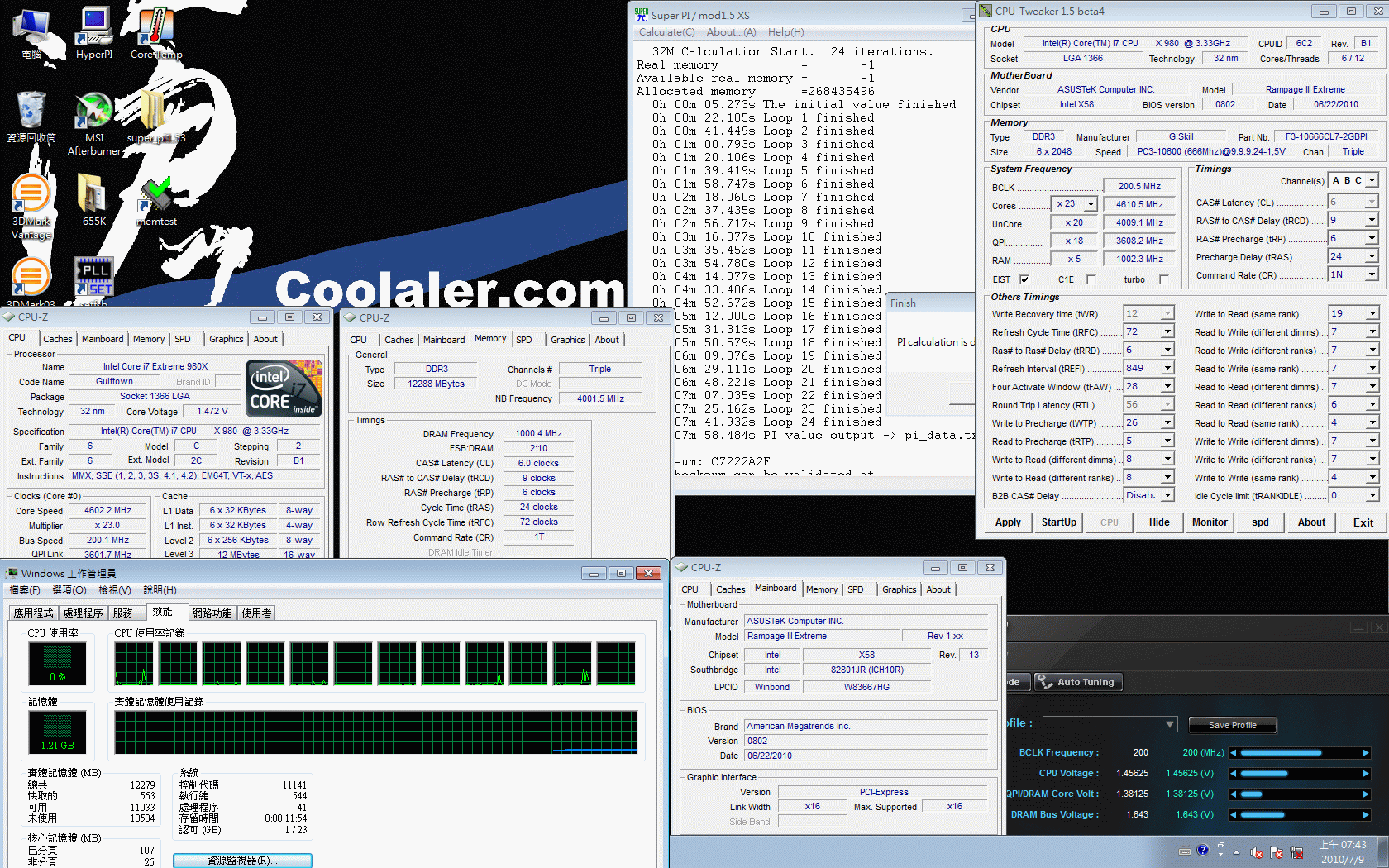Click the keyboard input method tray icon
This screenshot has height=868, width=1389.
point(1184,851)
